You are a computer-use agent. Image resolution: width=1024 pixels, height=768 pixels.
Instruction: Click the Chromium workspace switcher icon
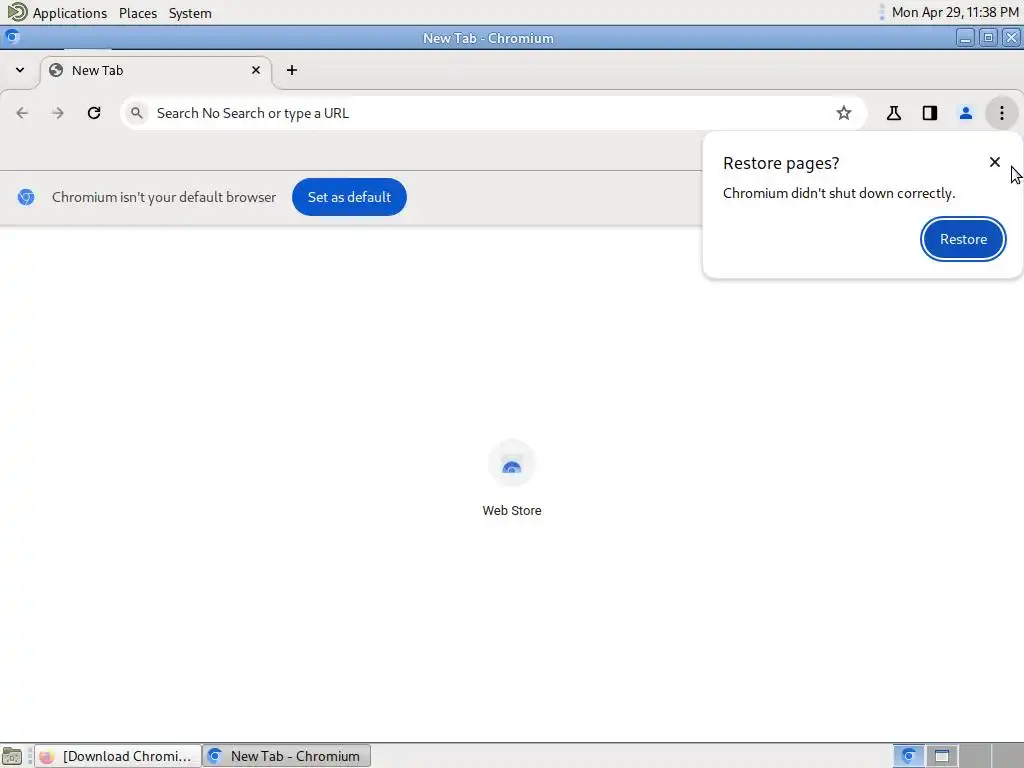click(x=908, y=756)
